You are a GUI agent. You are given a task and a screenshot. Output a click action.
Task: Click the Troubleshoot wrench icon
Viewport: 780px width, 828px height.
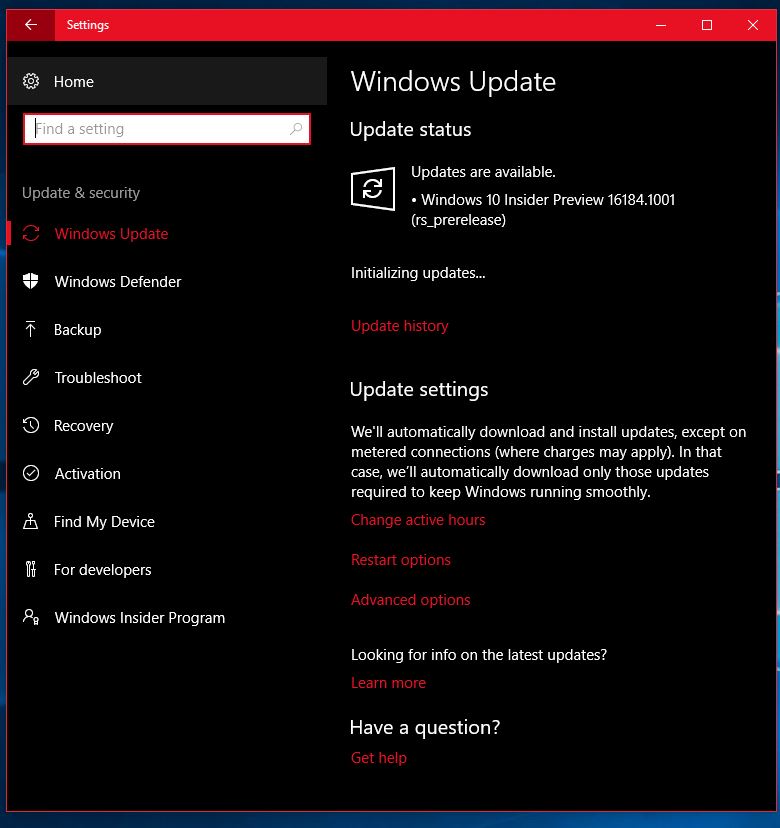[x=31, y=377]
